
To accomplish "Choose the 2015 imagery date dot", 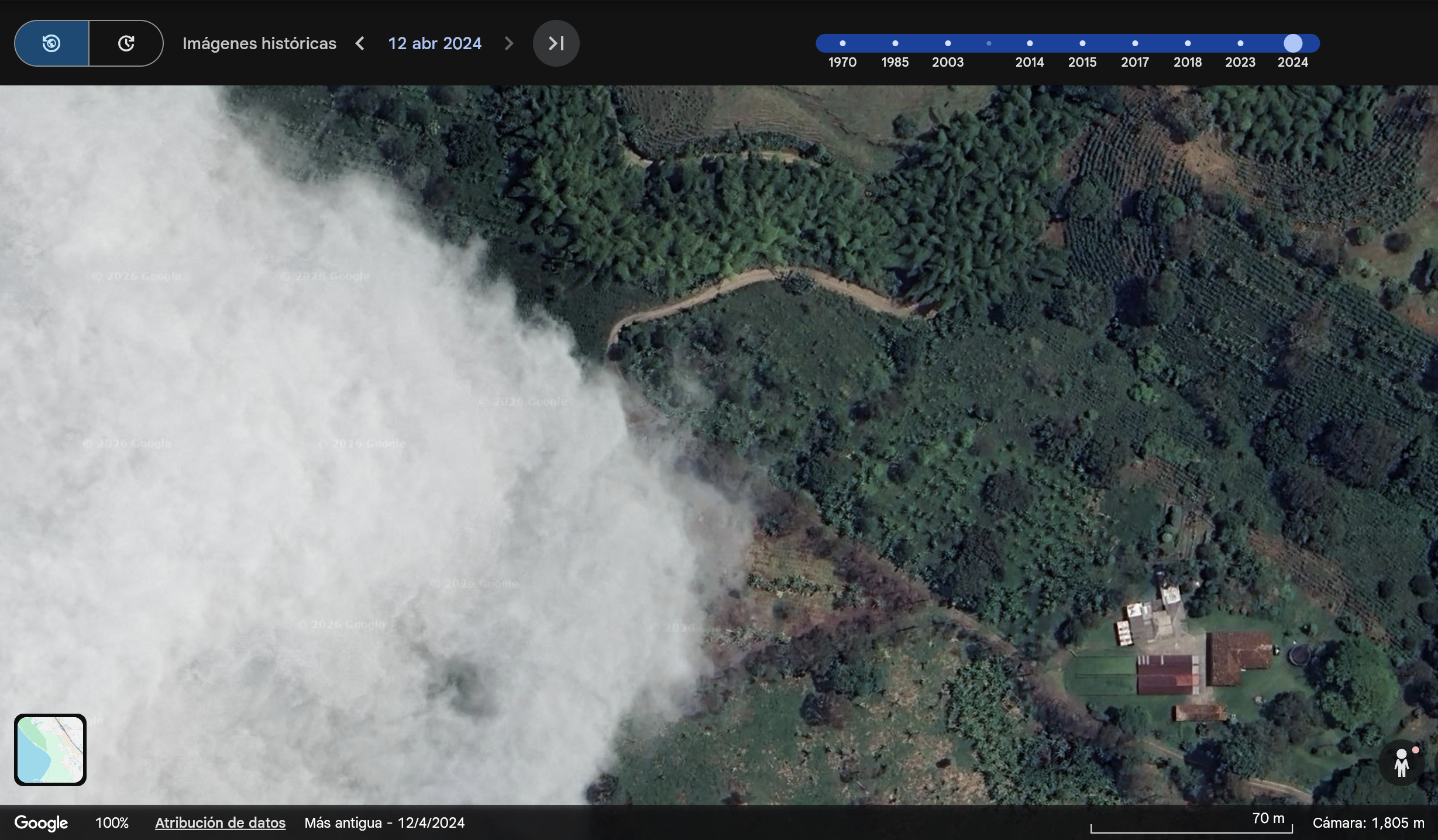I will [x=1082, y=43].
